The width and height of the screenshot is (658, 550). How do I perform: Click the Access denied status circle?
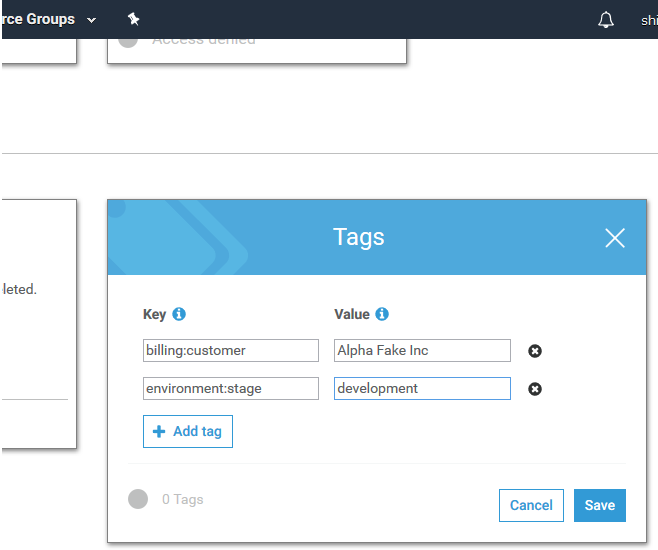tap(128, 40)
